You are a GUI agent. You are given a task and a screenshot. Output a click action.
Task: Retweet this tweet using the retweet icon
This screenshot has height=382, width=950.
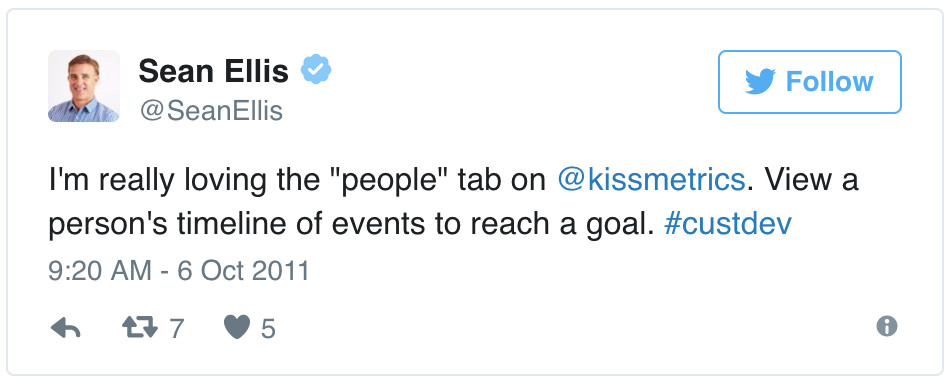click(140, 328)
